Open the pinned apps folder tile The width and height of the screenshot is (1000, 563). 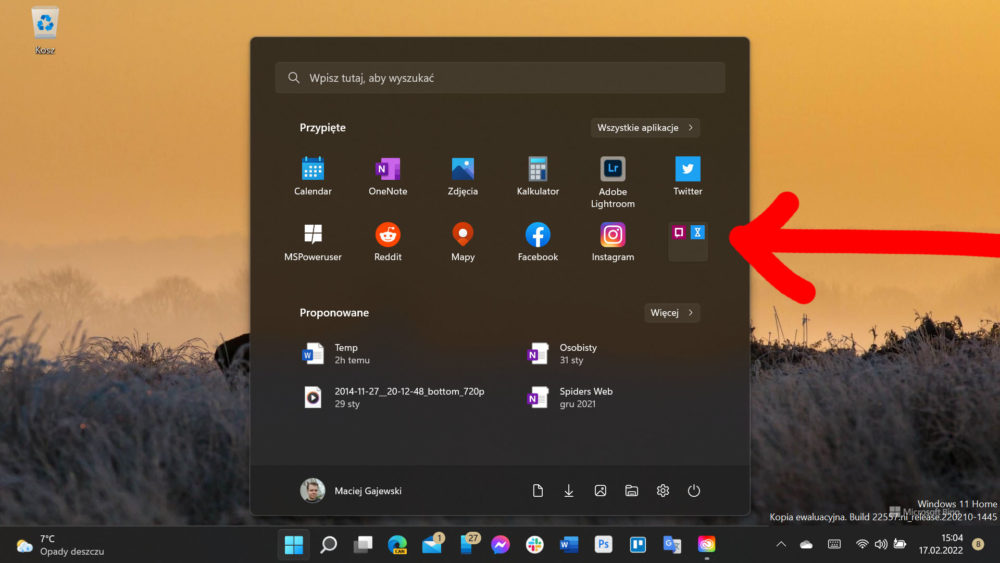pyautogui.click(x=688, y=241)
